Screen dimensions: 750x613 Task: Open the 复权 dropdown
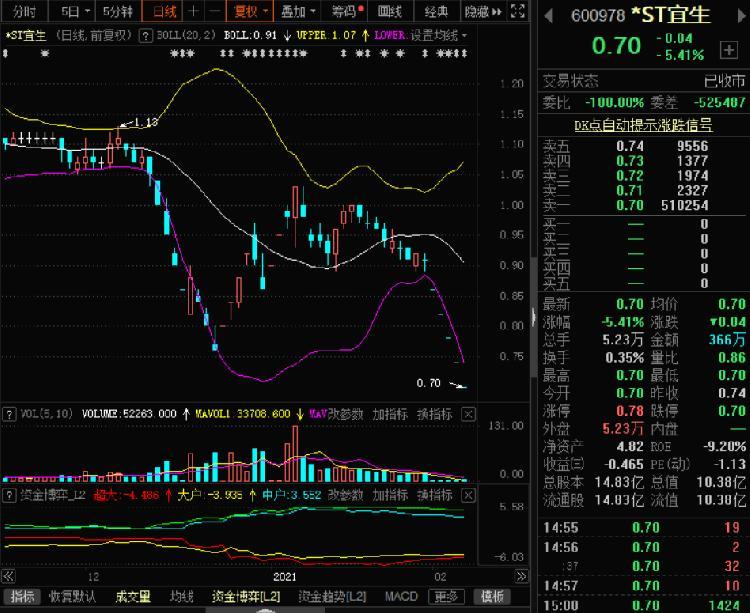(x=249, y=11)
